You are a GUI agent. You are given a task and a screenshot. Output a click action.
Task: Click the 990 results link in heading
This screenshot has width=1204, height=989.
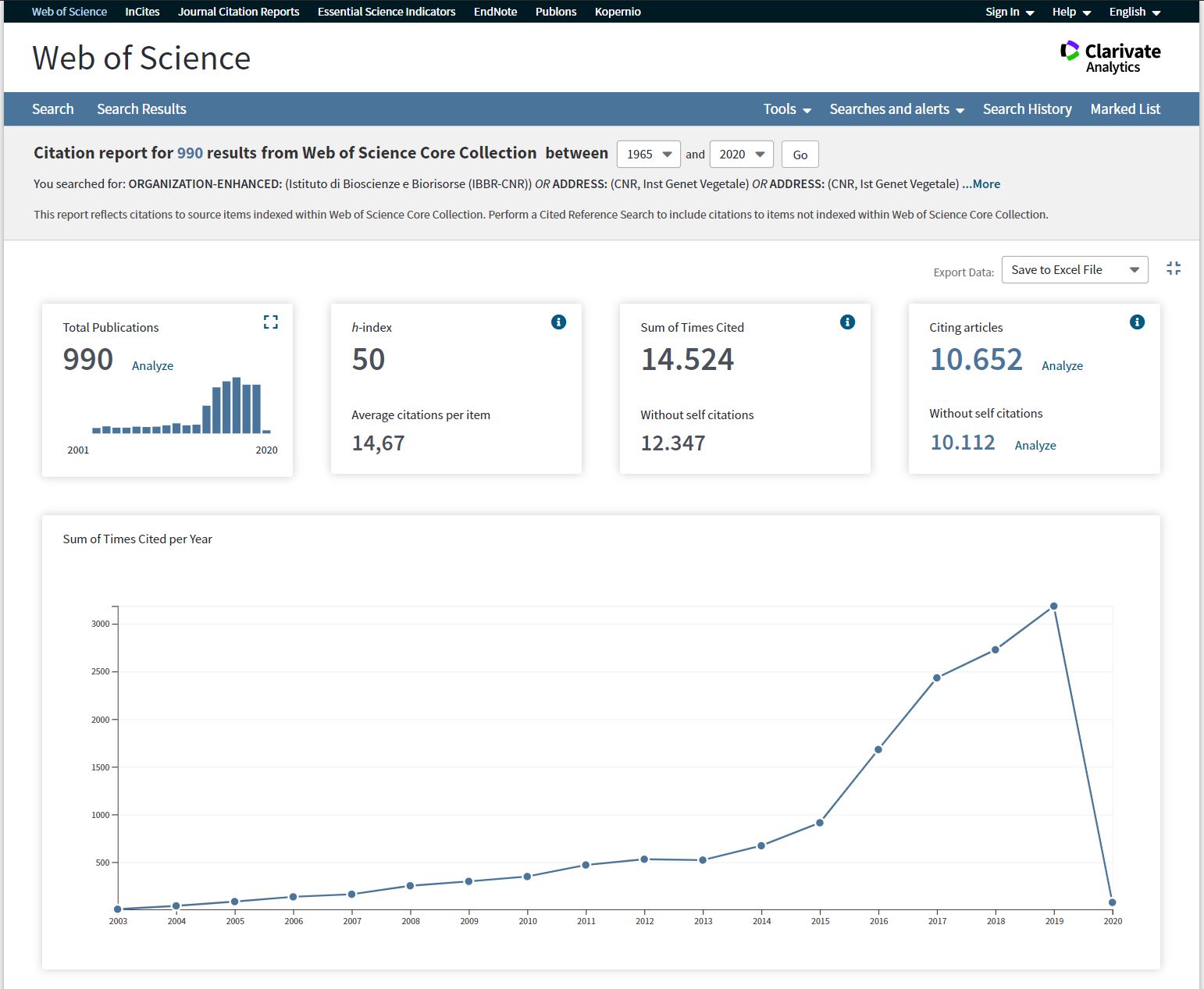click(x=190, y=153)
